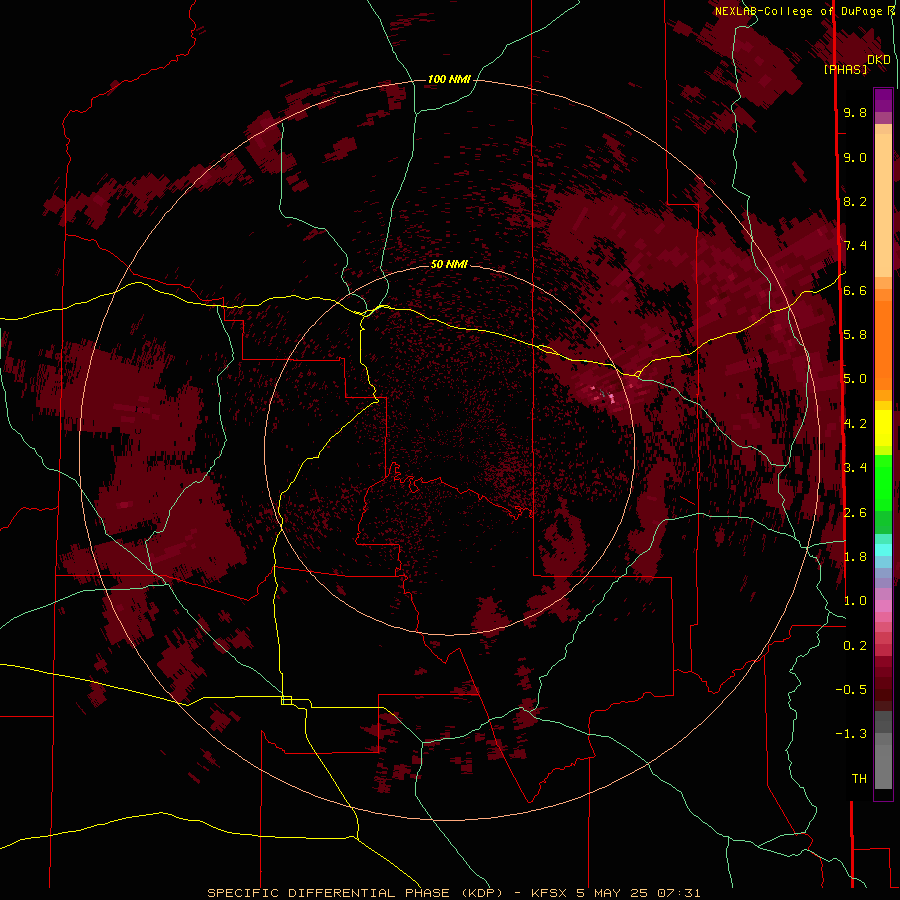The image size is (900, 900).
Task: Click the -0.5 scale value label
Action: pos(851,690)
